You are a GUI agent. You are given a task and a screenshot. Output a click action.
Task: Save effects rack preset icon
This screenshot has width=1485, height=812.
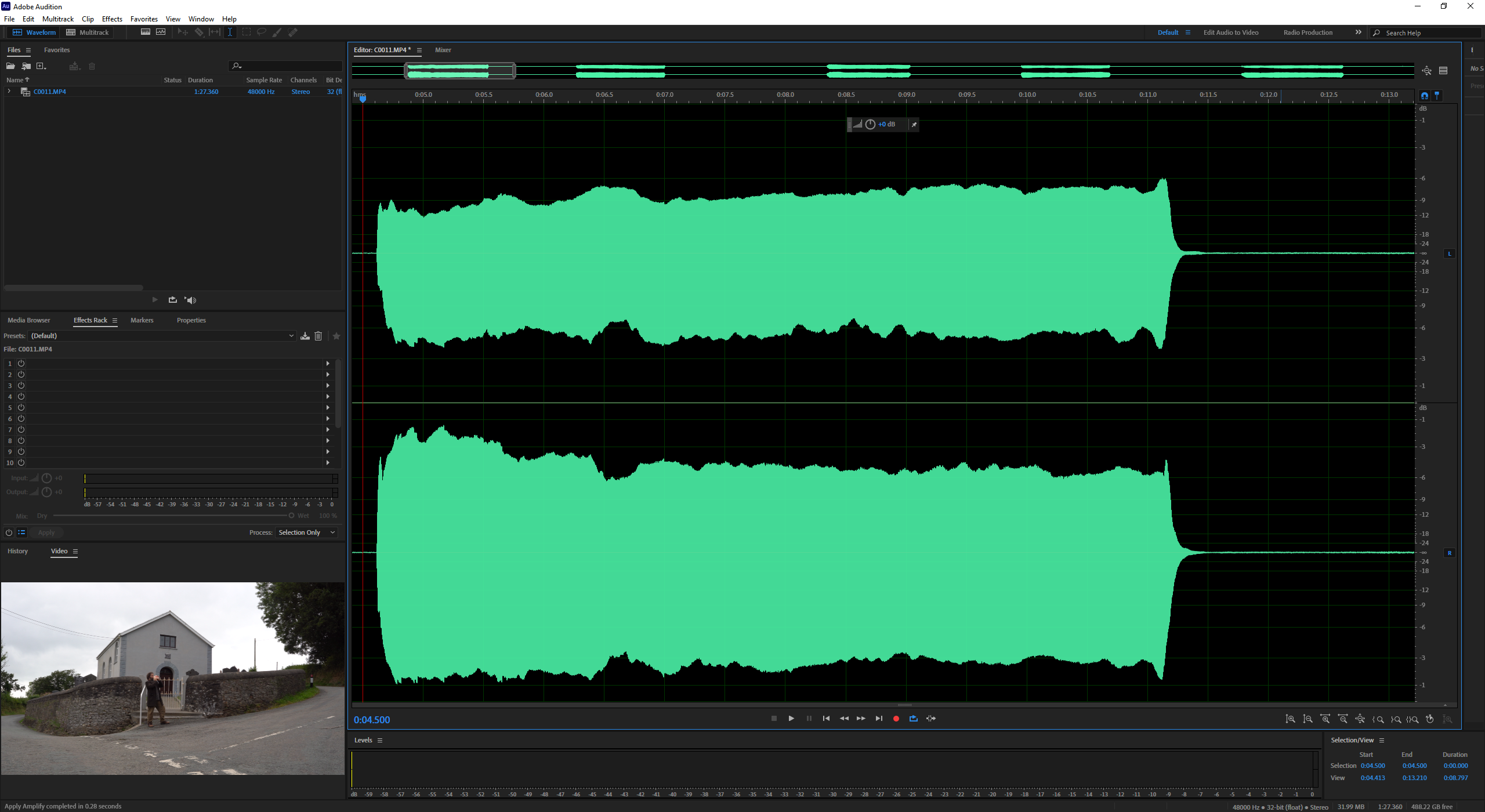pos(305,336)
